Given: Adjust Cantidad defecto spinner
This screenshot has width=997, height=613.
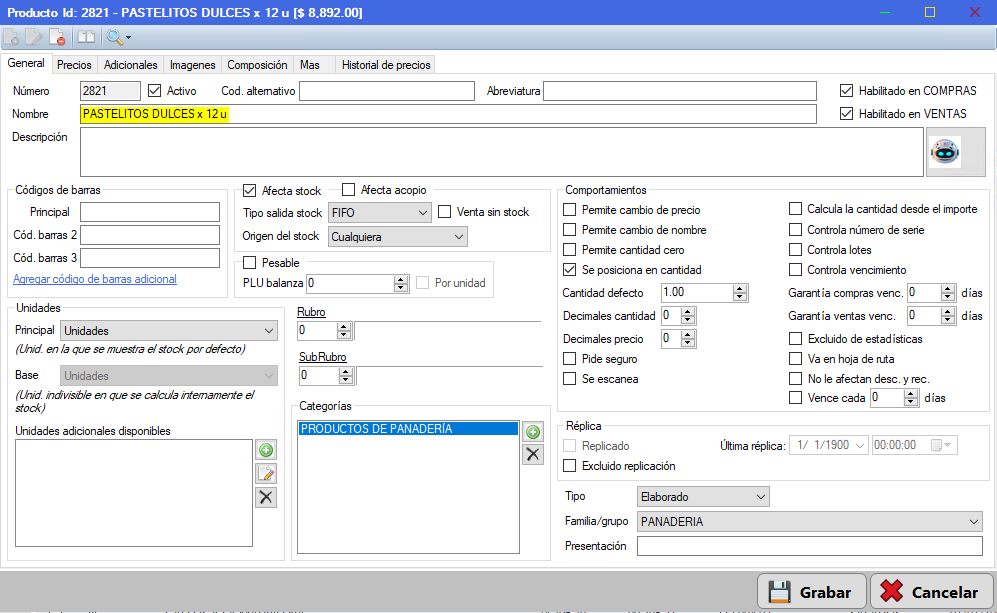Looking at the screenshot, I should [x=739, y=293].
